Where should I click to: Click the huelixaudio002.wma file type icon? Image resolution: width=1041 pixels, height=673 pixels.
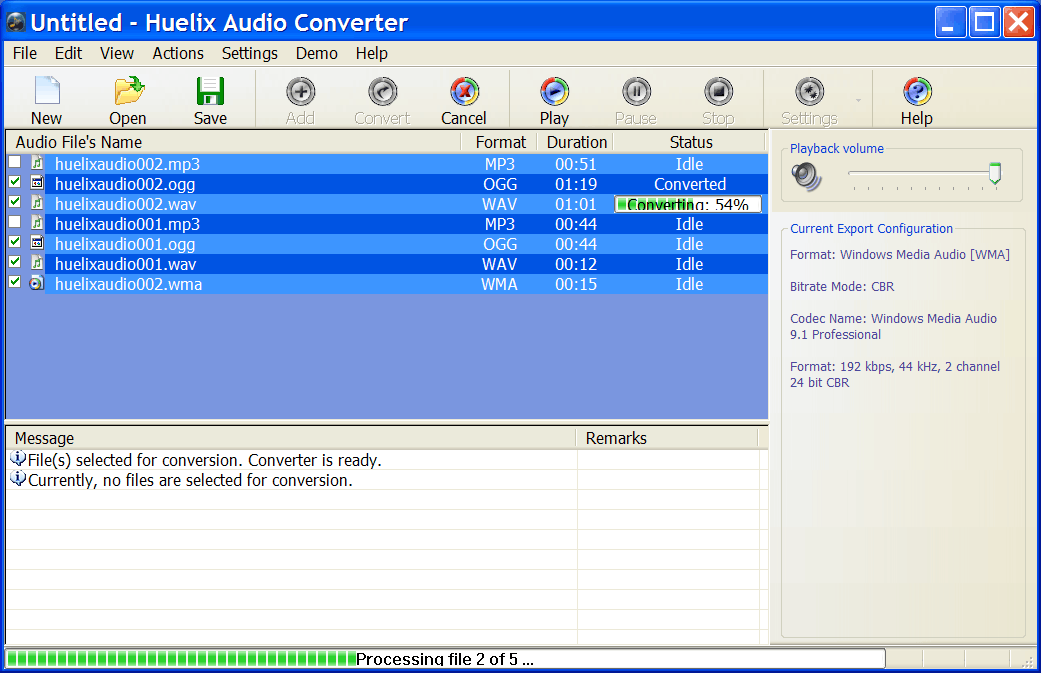pyautogui.click(x=36, y=284)
